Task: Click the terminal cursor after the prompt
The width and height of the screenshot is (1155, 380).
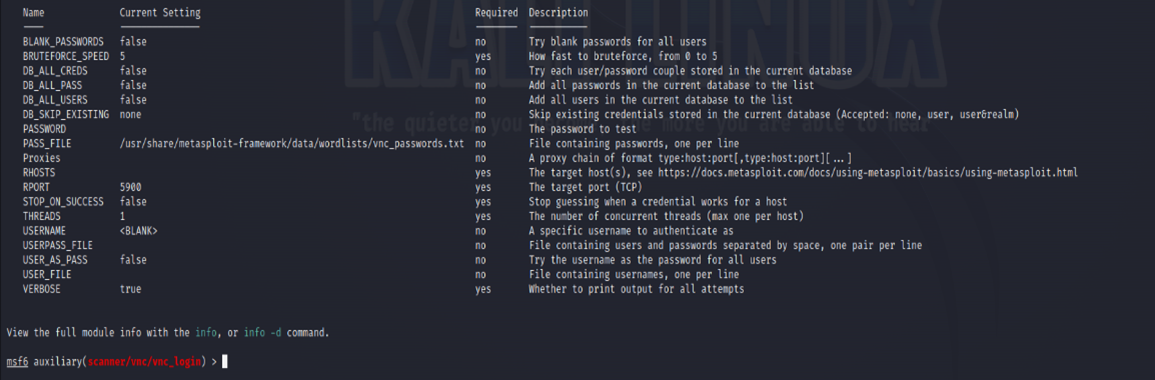Action: [225, 362]
